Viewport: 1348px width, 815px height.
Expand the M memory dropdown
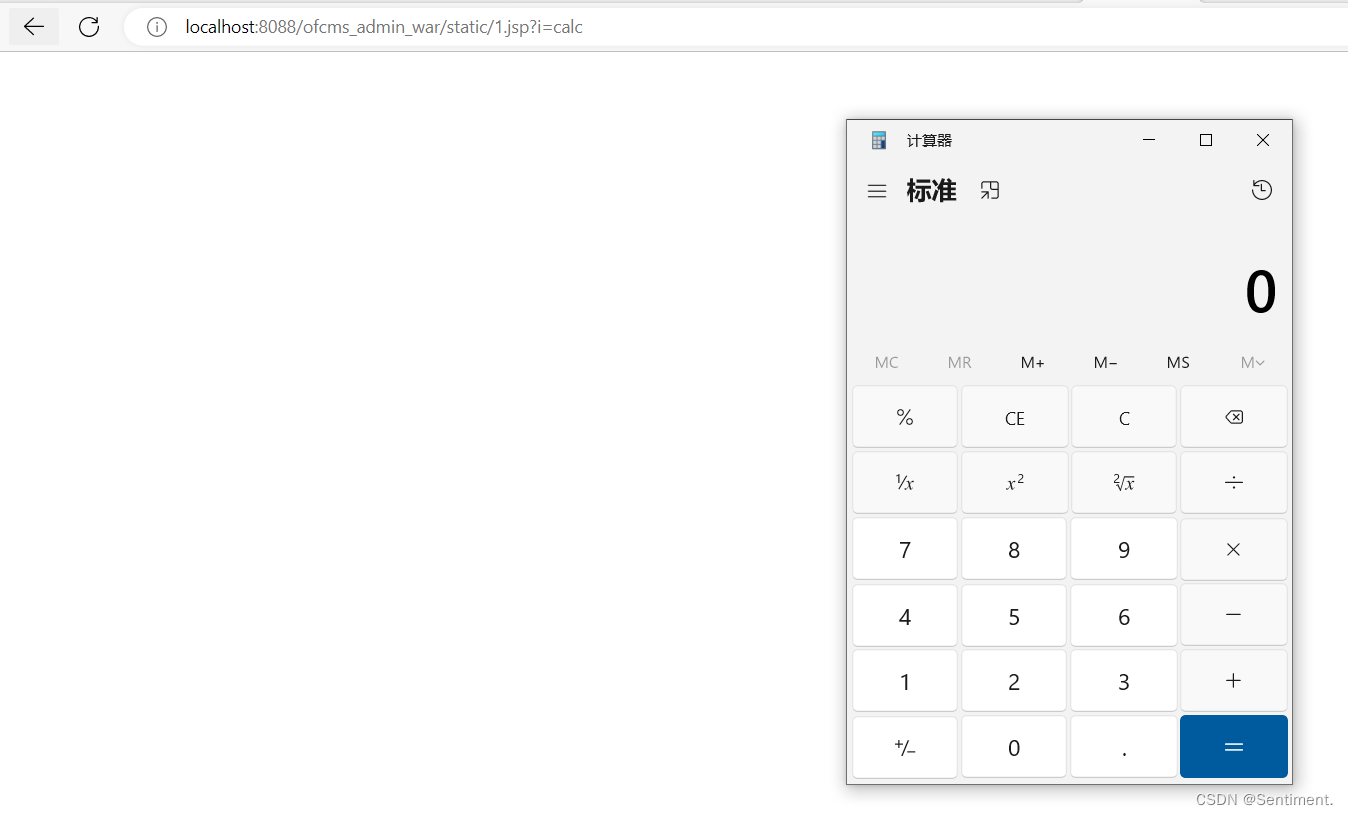pyautogui.click(x=1252, y=363)
